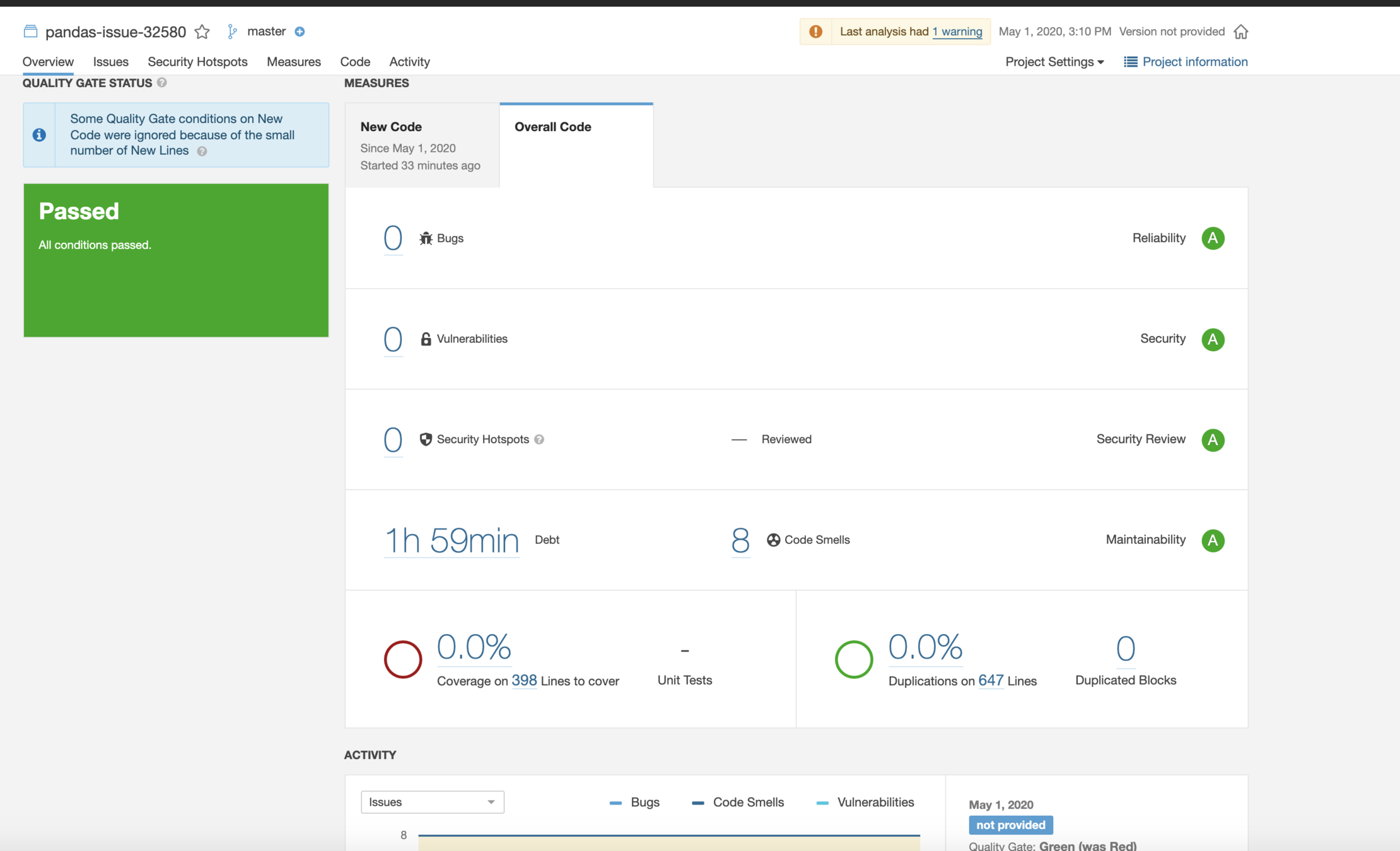Expand the Issues activity graph dropdown

[x=432, y=802]
